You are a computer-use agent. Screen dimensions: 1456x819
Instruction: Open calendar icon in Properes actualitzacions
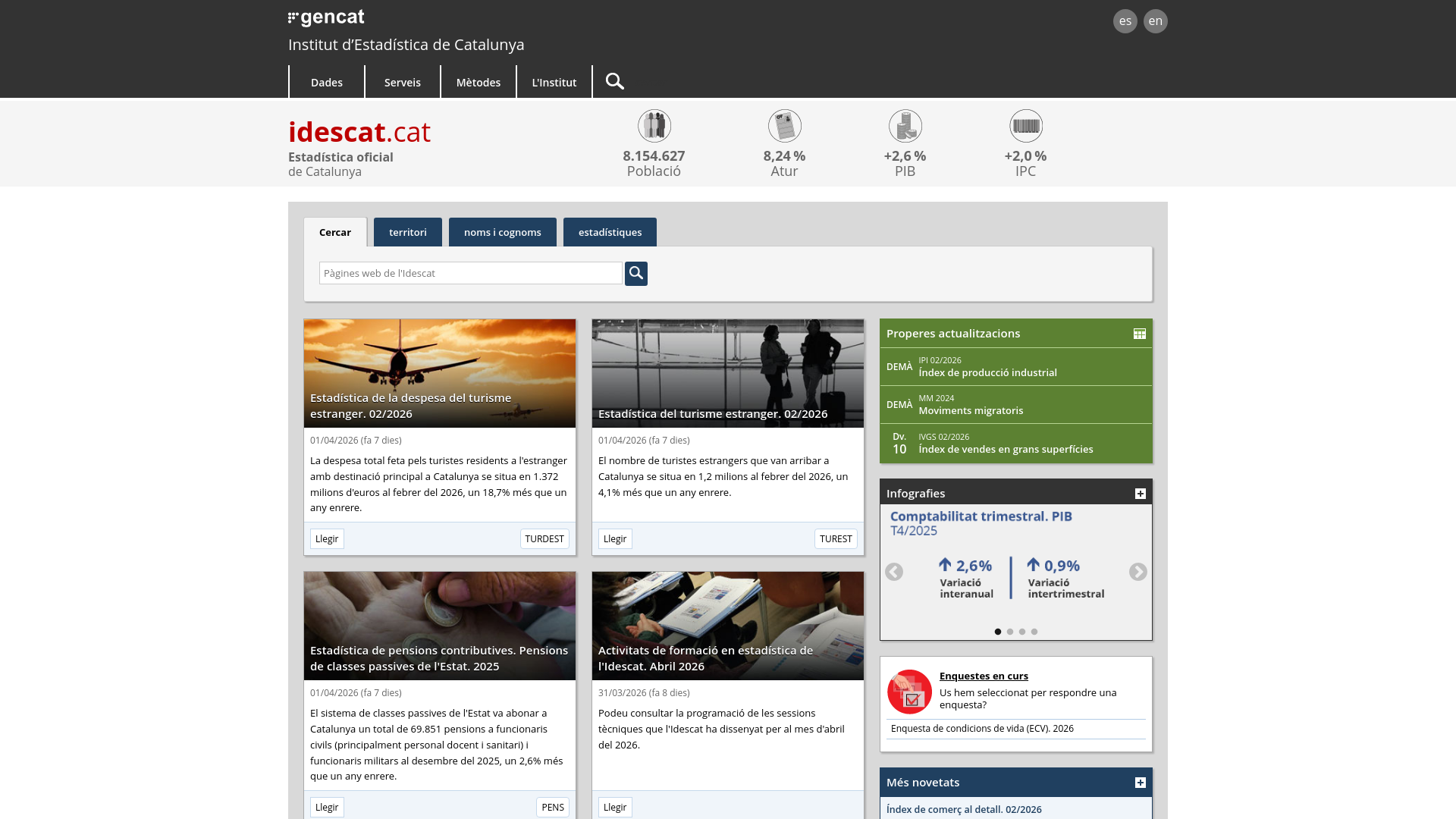1139,334
